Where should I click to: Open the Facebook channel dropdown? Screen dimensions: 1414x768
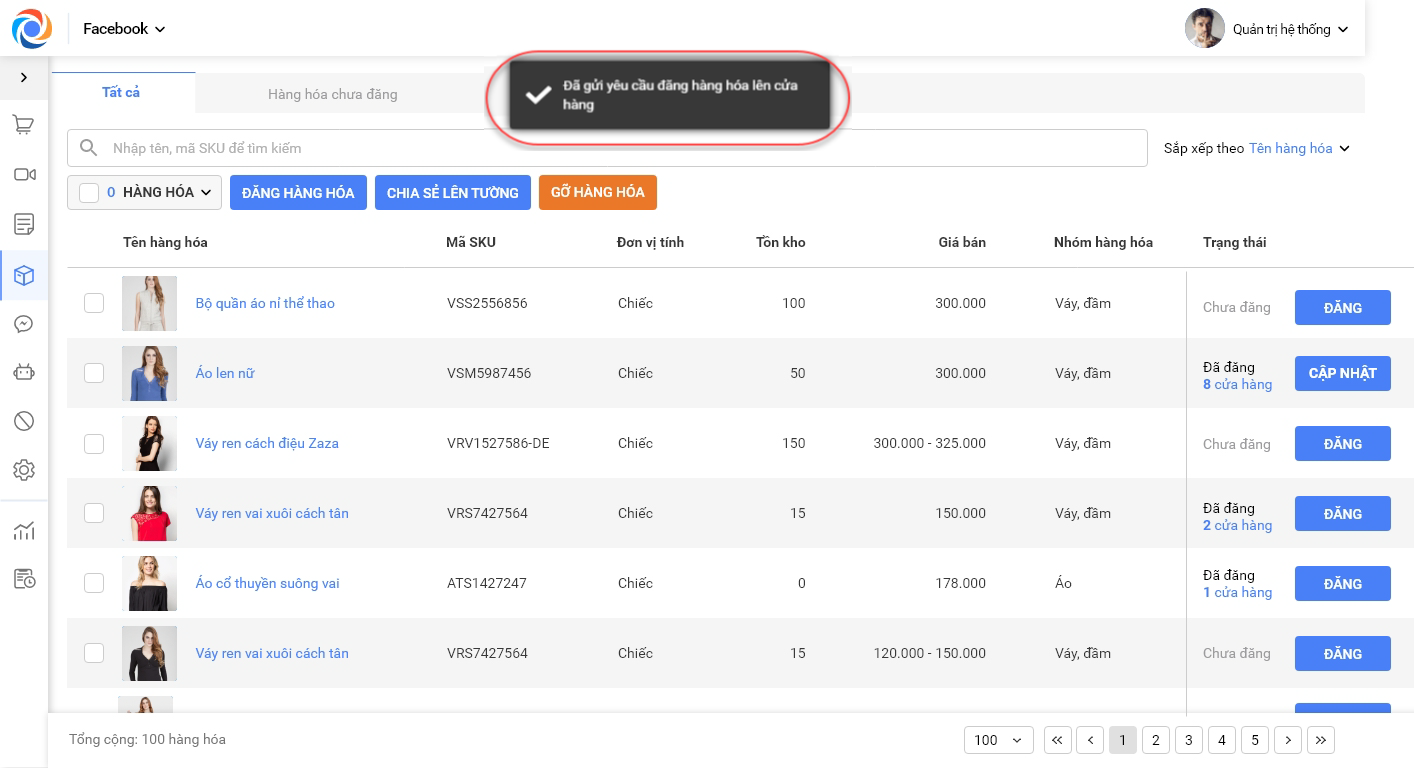point(124,29)
